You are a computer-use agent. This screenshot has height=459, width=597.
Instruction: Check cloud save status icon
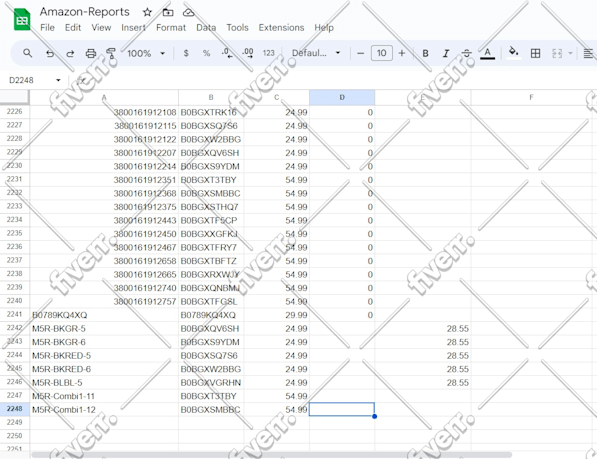(188, 13)
